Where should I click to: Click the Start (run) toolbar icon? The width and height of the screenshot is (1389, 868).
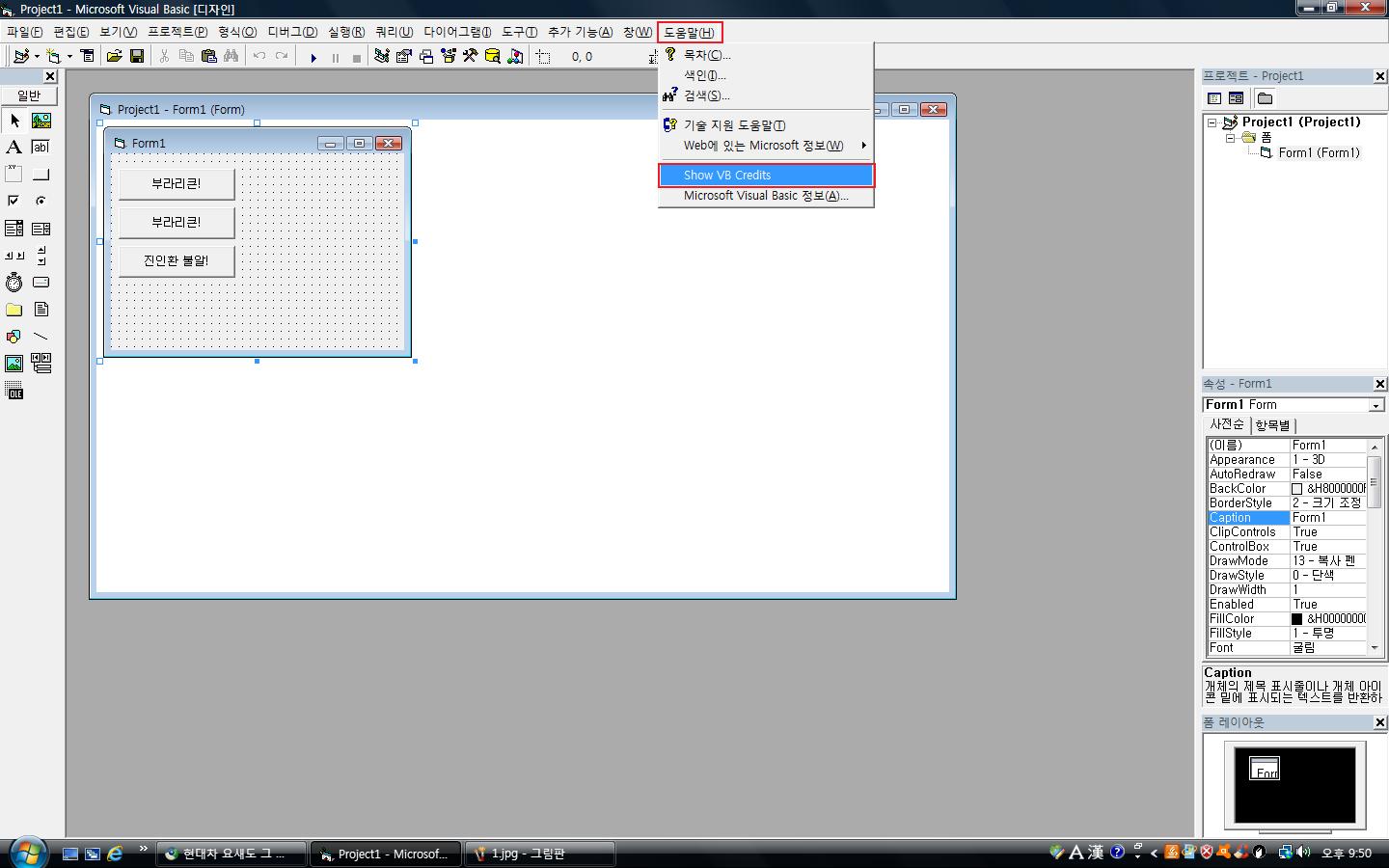(313, 57)
